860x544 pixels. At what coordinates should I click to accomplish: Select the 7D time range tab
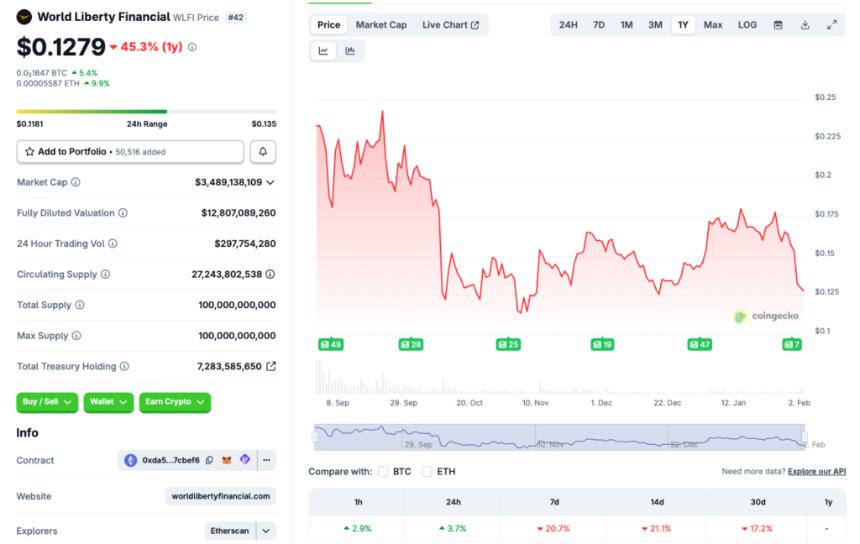point(598,25)
